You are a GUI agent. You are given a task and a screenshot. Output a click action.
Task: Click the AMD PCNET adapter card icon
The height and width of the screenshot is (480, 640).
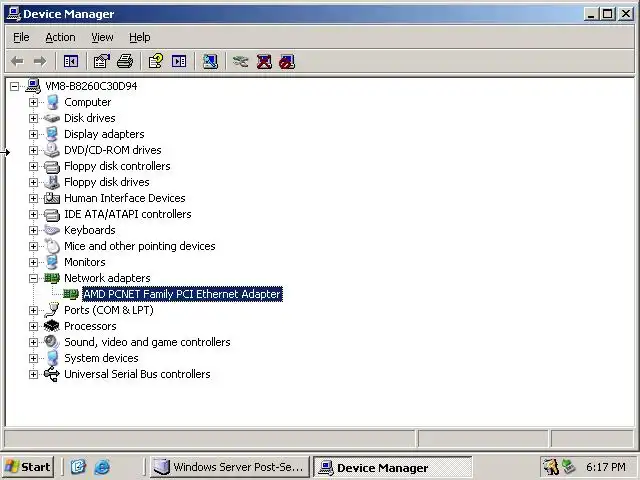coord(71,294)
